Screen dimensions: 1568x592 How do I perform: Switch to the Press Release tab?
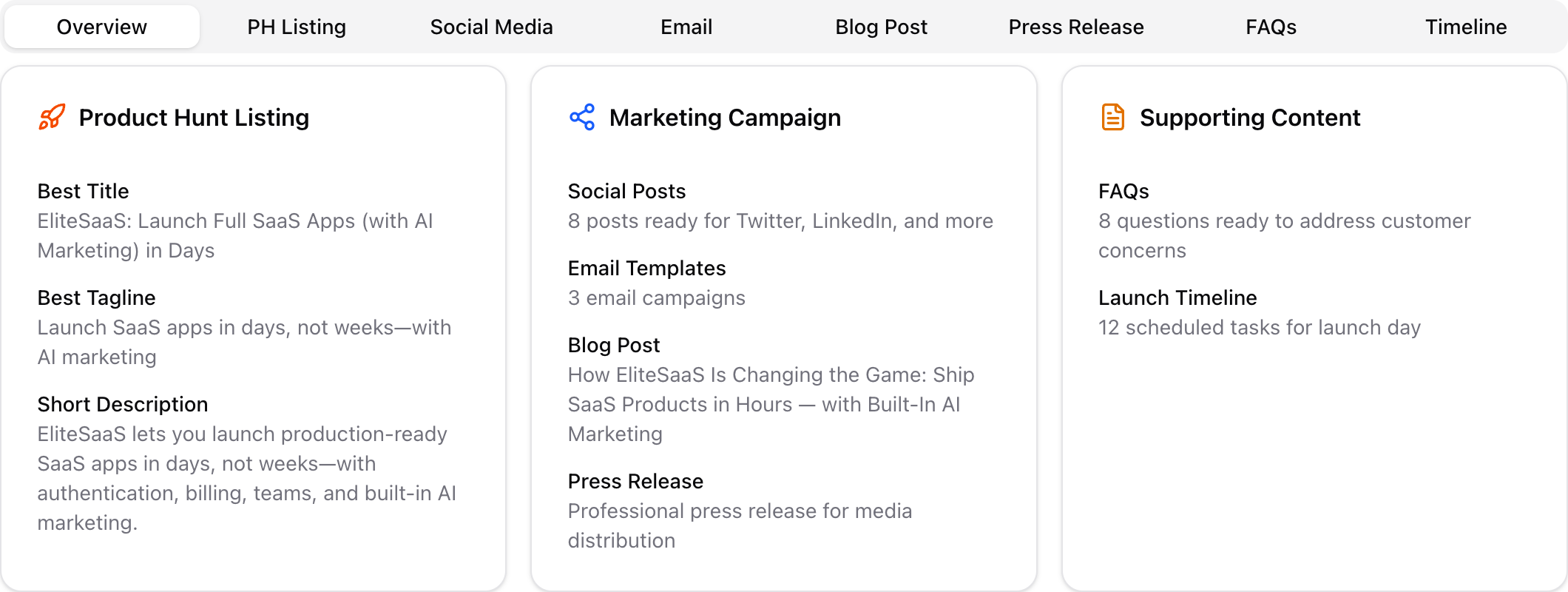(1076, 27)
